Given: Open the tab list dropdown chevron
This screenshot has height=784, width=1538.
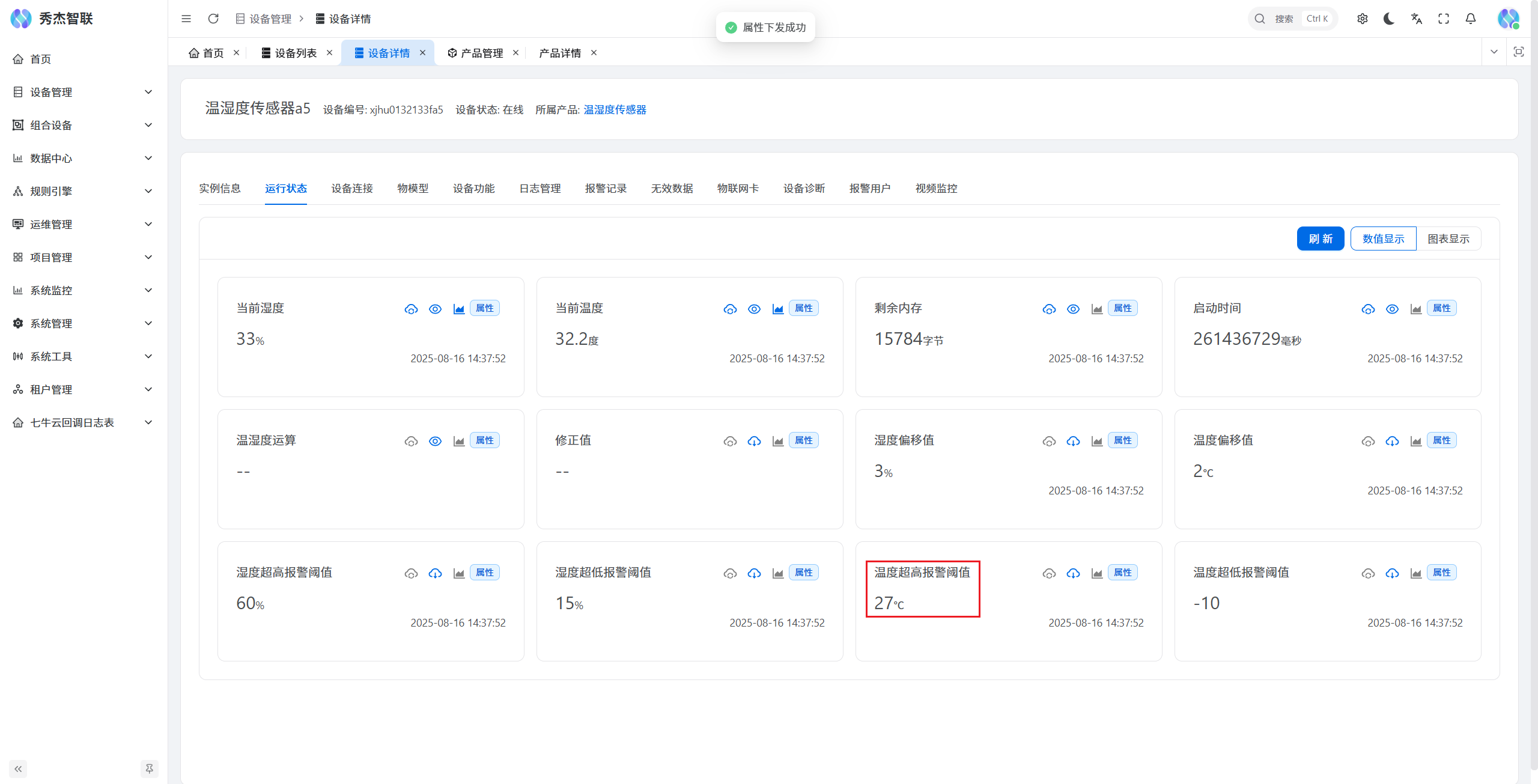Looking at the screenshot, I should point(1494,52).
